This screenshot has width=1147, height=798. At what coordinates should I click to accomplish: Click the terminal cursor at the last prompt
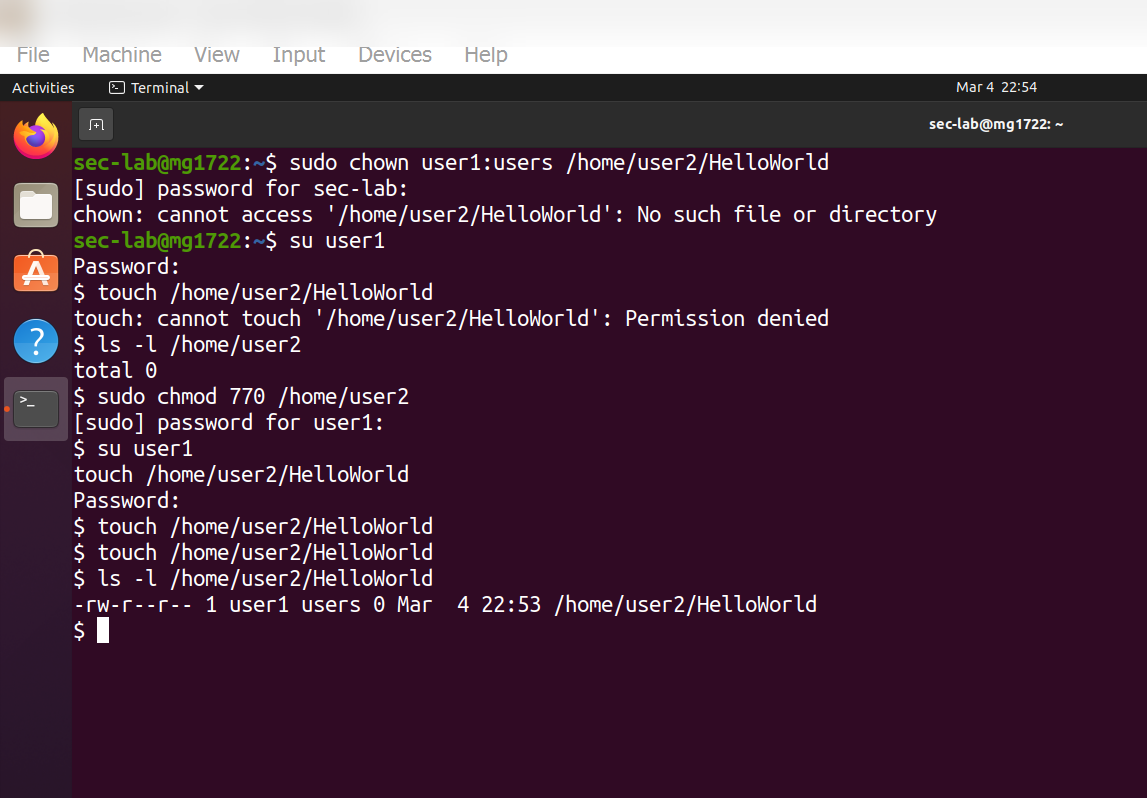click(x=103, y=630)
